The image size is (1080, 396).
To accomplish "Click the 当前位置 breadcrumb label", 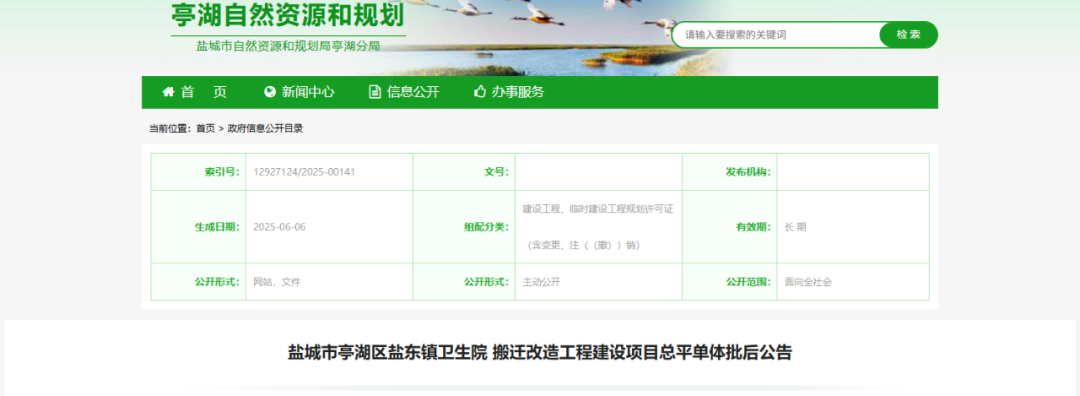I will point(169,129).
